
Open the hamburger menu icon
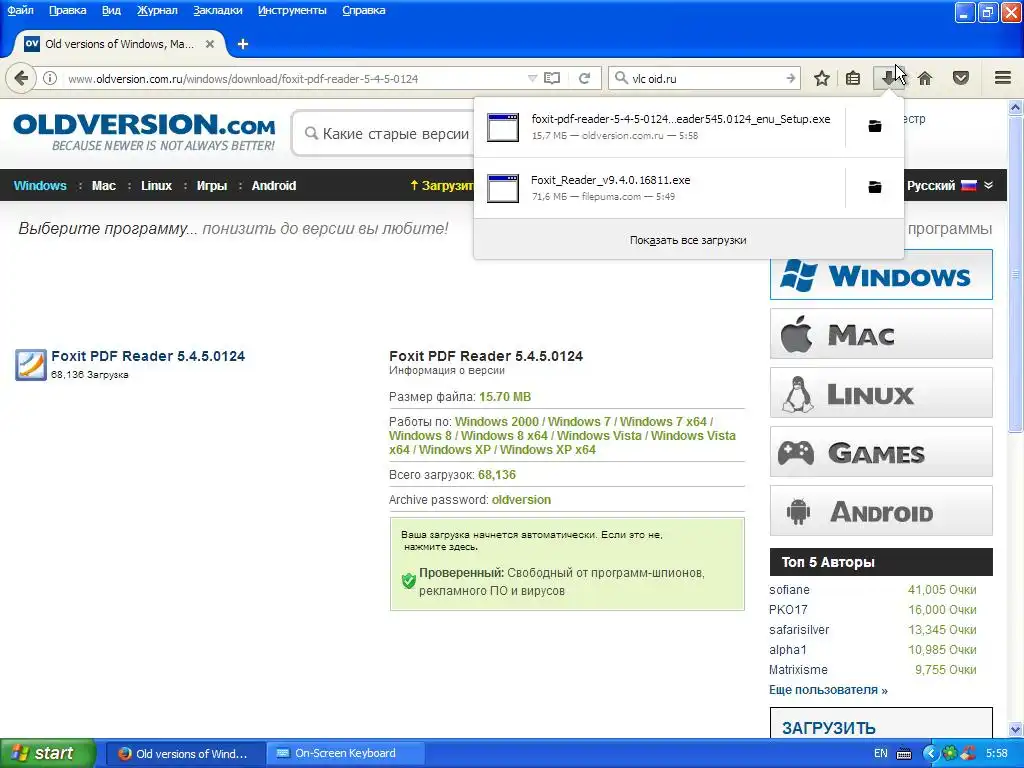pos(1003,78)
